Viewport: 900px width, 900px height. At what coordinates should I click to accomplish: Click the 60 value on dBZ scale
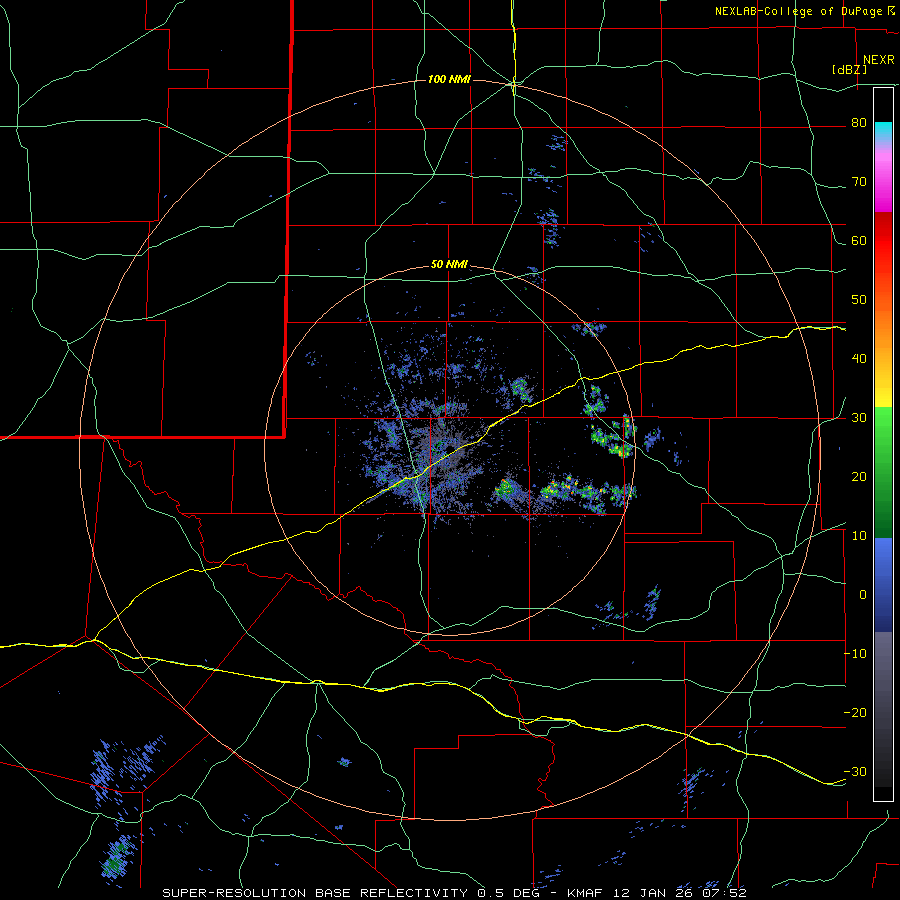[x=859, y=240]
